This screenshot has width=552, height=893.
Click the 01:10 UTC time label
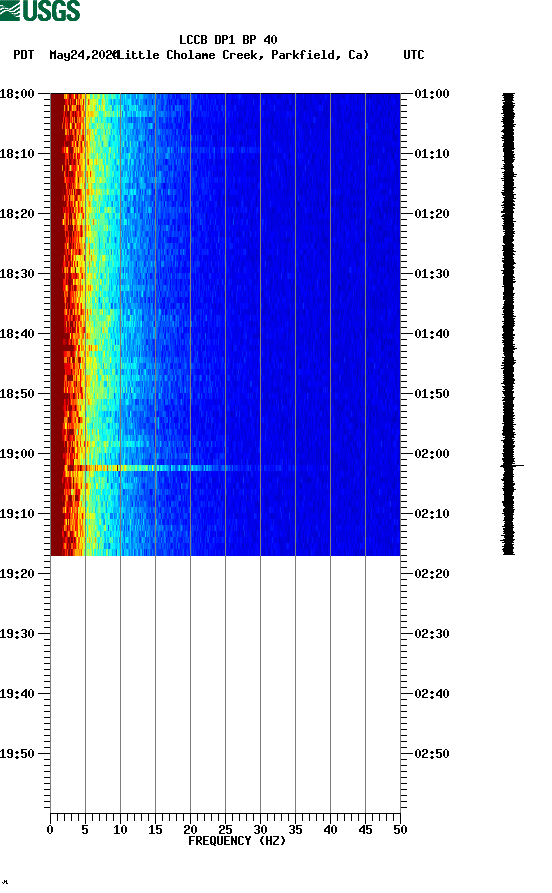coord(432,153)
